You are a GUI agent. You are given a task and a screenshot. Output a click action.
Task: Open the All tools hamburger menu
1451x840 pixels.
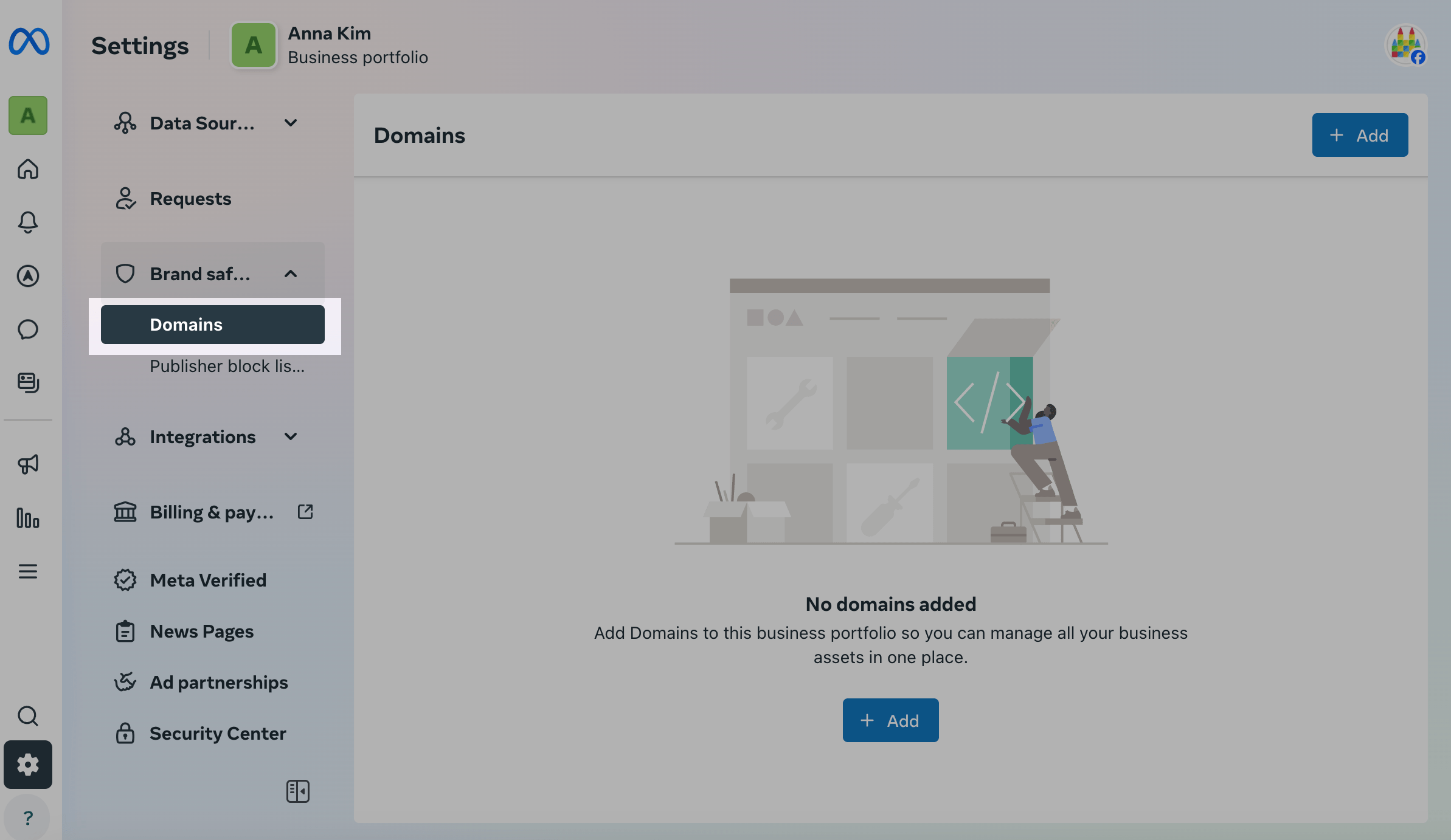28,571
